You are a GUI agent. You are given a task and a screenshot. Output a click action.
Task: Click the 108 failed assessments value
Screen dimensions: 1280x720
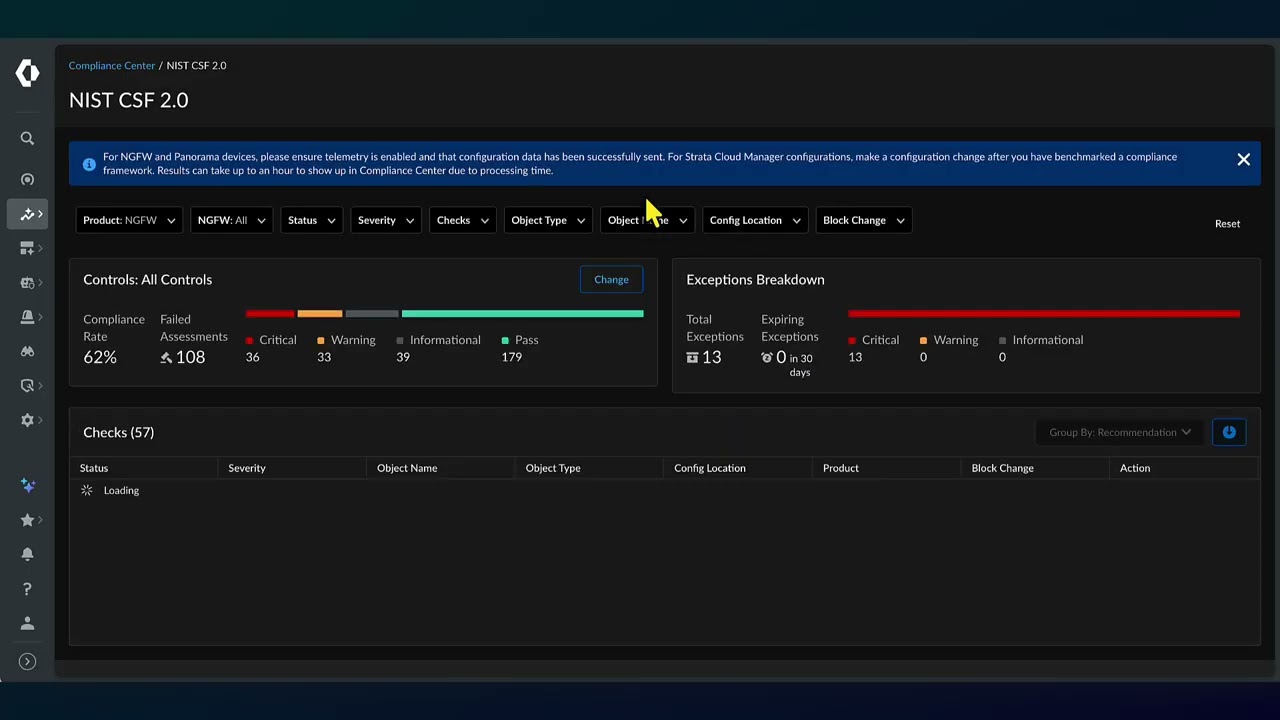pos(190,357)
